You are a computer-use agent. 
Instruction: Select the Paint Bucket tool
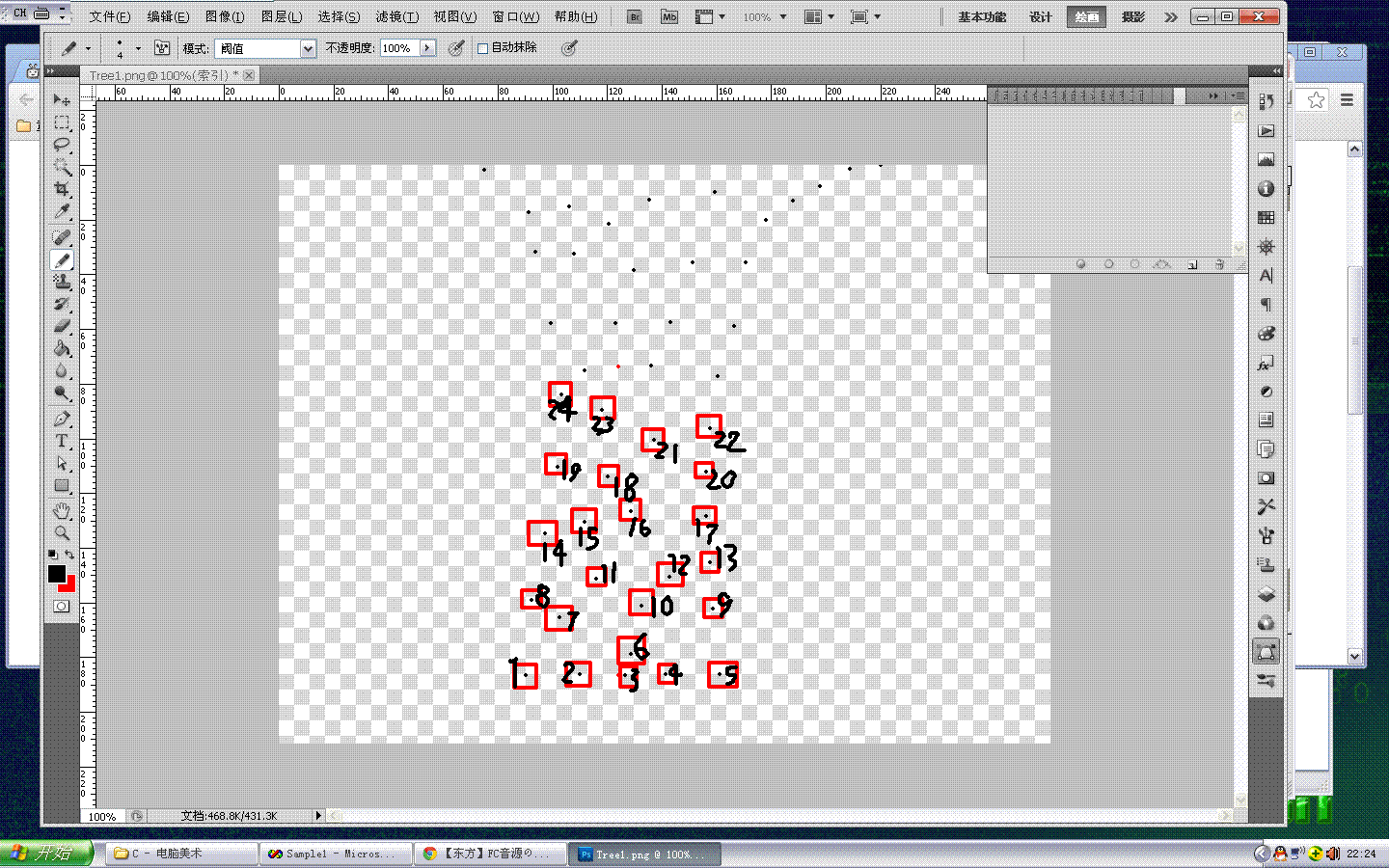tap(62, 348)
